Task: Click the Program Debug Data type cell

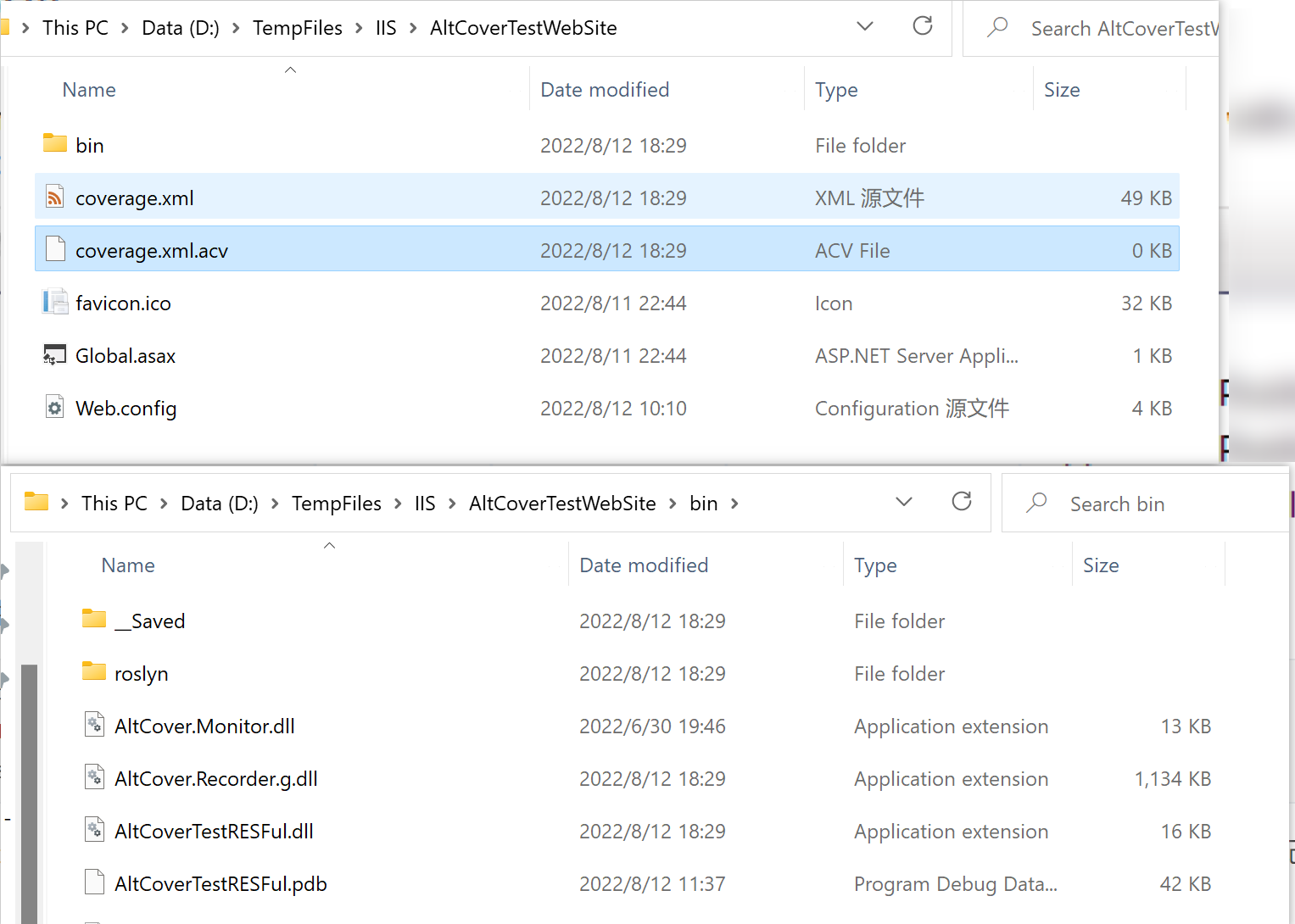Action: click(x=956, y=884)
